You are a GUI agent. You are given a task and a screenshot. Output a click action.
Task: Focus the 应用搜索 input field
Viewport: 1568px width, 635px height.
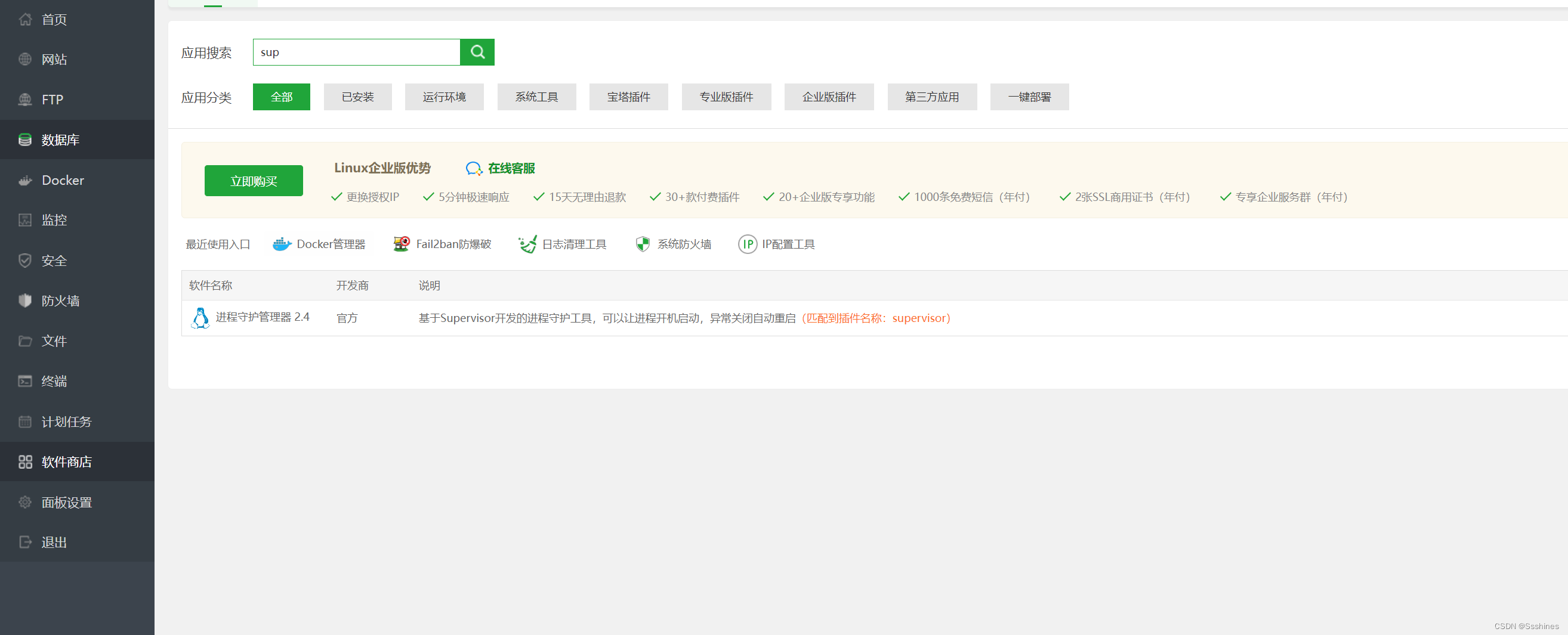coord(356,52)
